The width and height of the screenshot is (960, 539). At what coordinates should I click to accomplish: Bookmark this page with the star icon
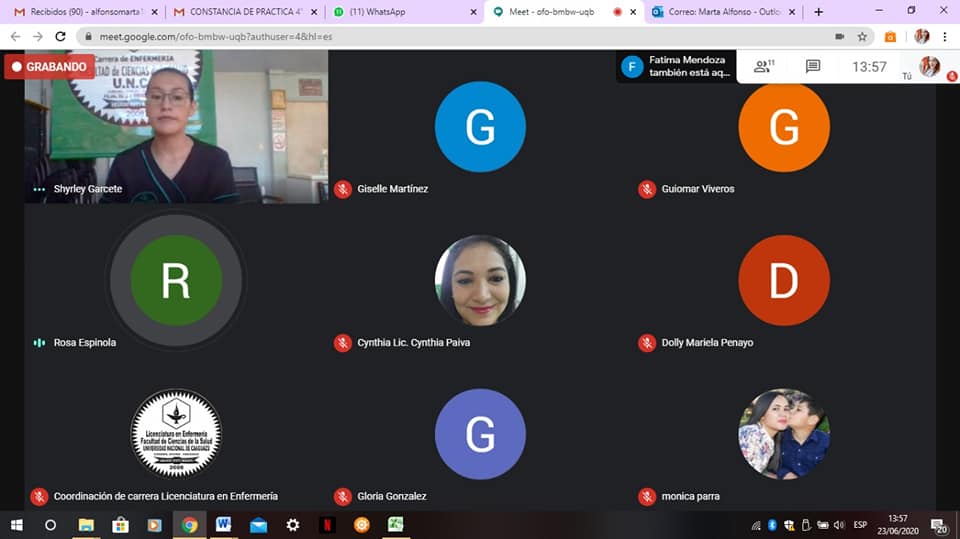point(862,37)
